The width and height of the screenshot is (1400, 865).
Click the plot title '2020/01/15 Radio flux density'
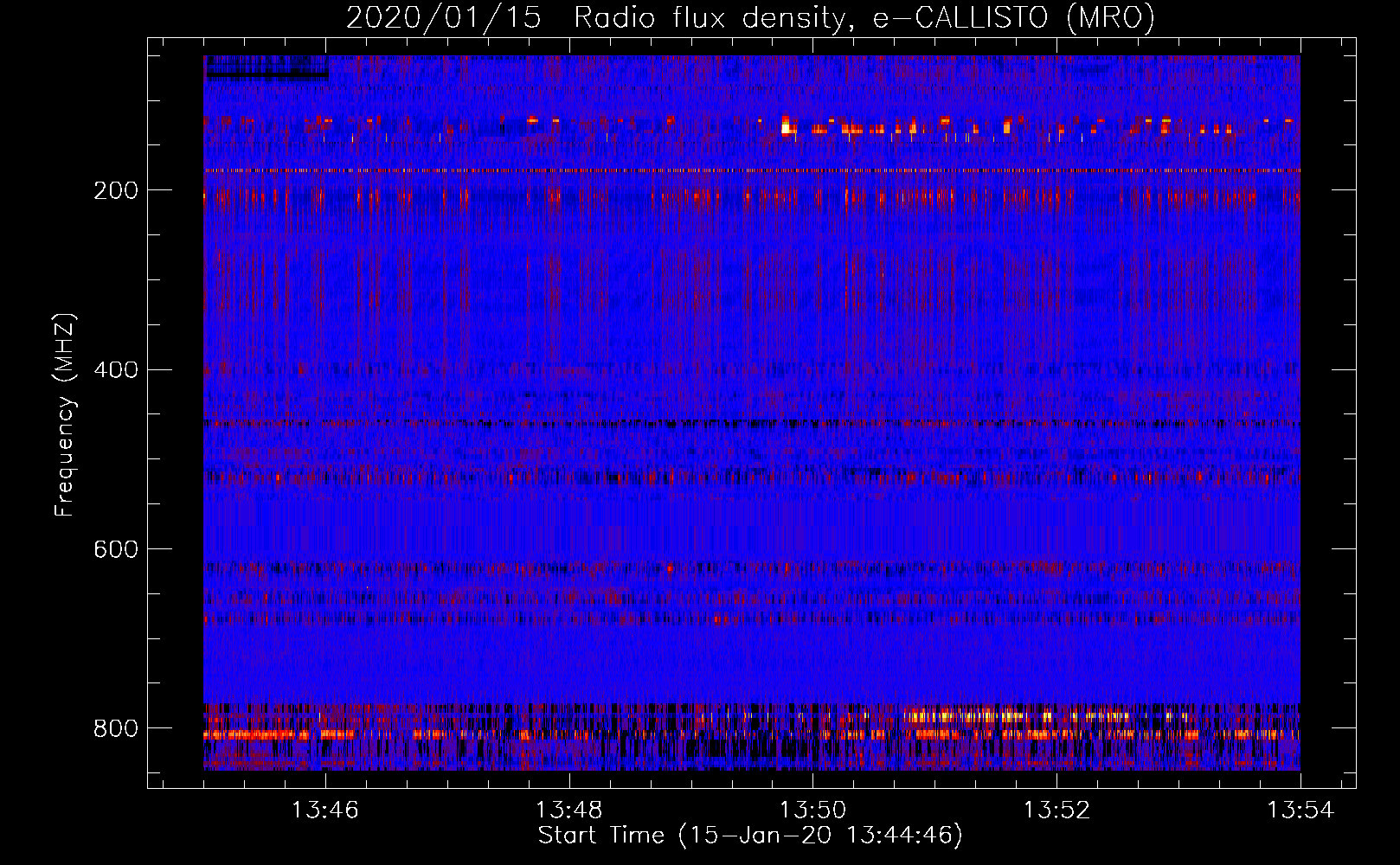click(750, 17)
